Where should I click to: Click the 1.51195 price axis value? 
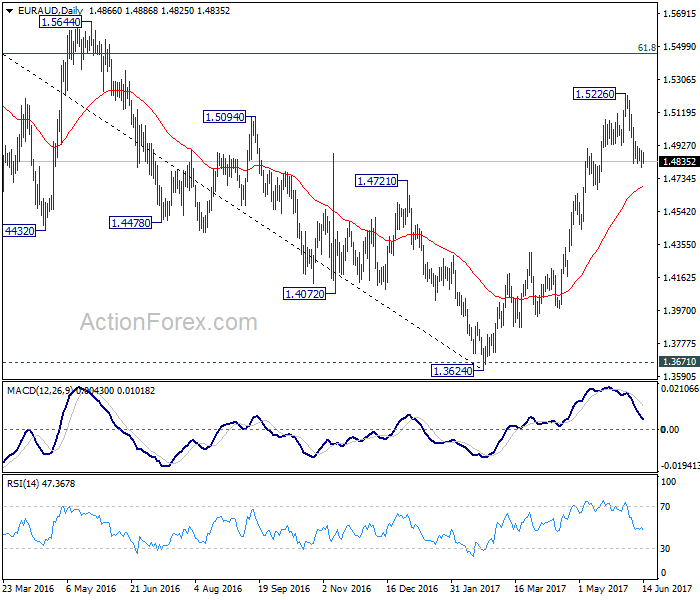[679, 112]
